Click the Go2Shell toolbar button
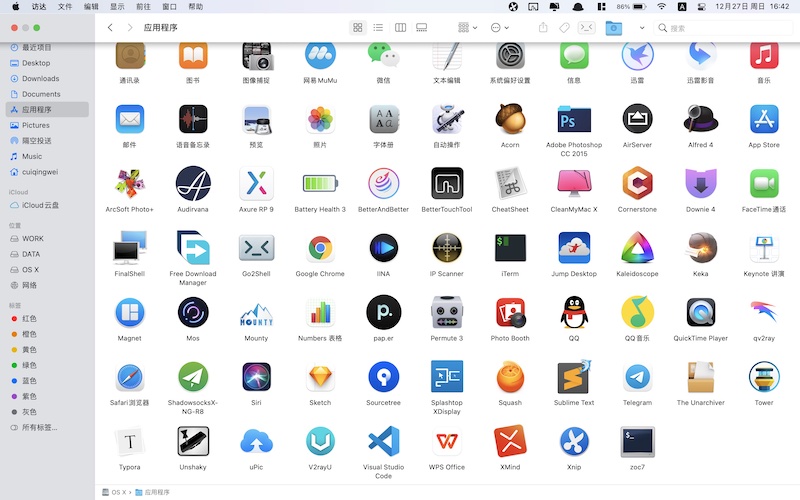Screen dimensions: 800x500 click(x=587, y=28)
